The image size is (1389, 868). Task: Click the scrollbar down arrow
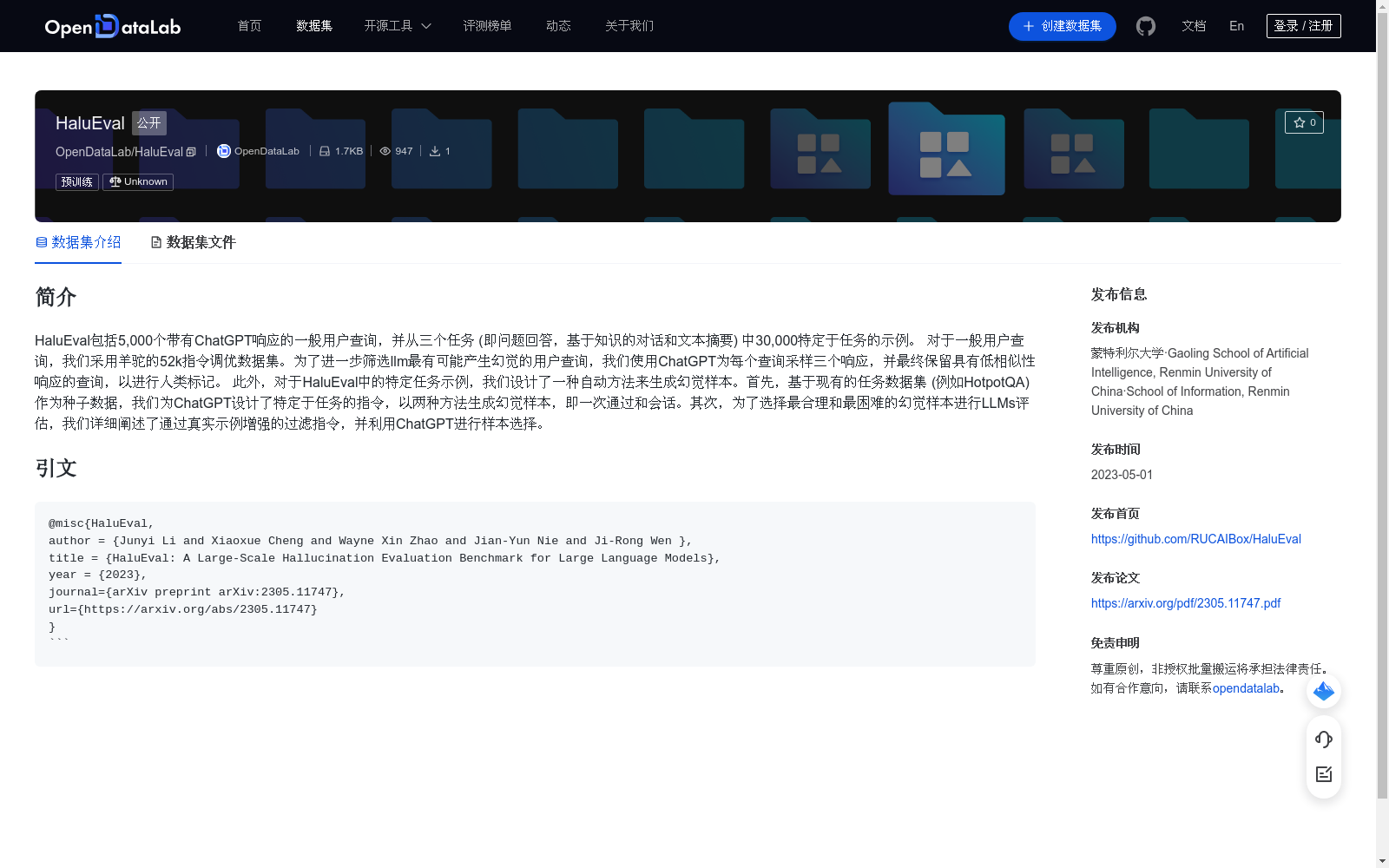pyautogui.click(x=1382, y=861)
